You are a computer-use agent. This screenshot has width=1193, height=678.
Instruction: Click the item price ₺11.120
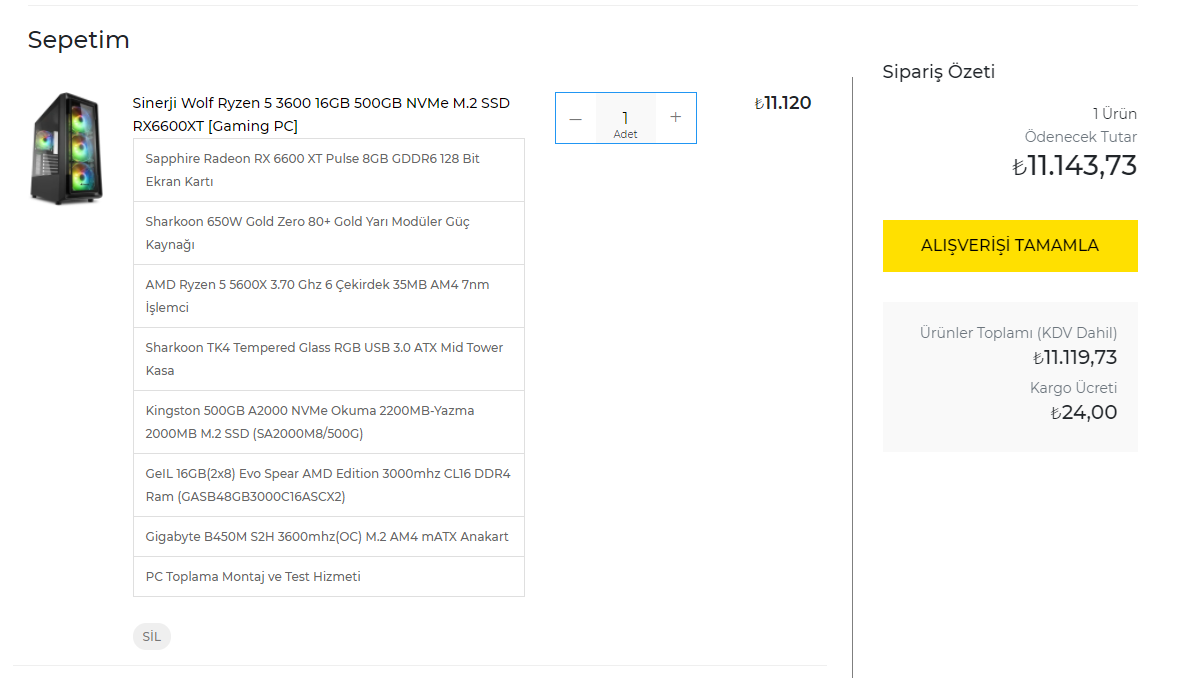coord(782,103)
